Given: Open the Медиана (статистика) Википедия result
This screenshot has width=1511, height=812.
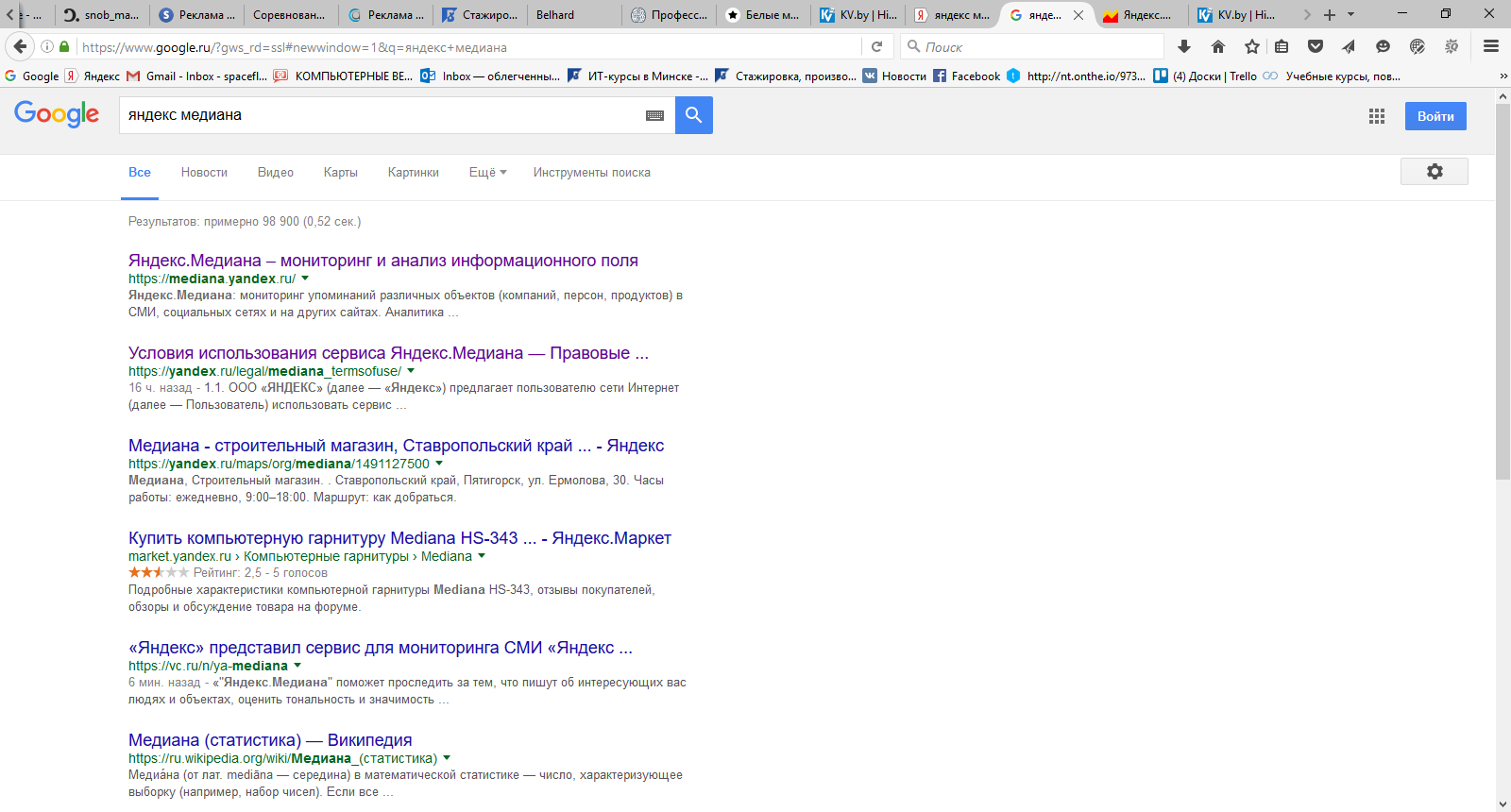Looking at the screenshot, I should 270,740.
